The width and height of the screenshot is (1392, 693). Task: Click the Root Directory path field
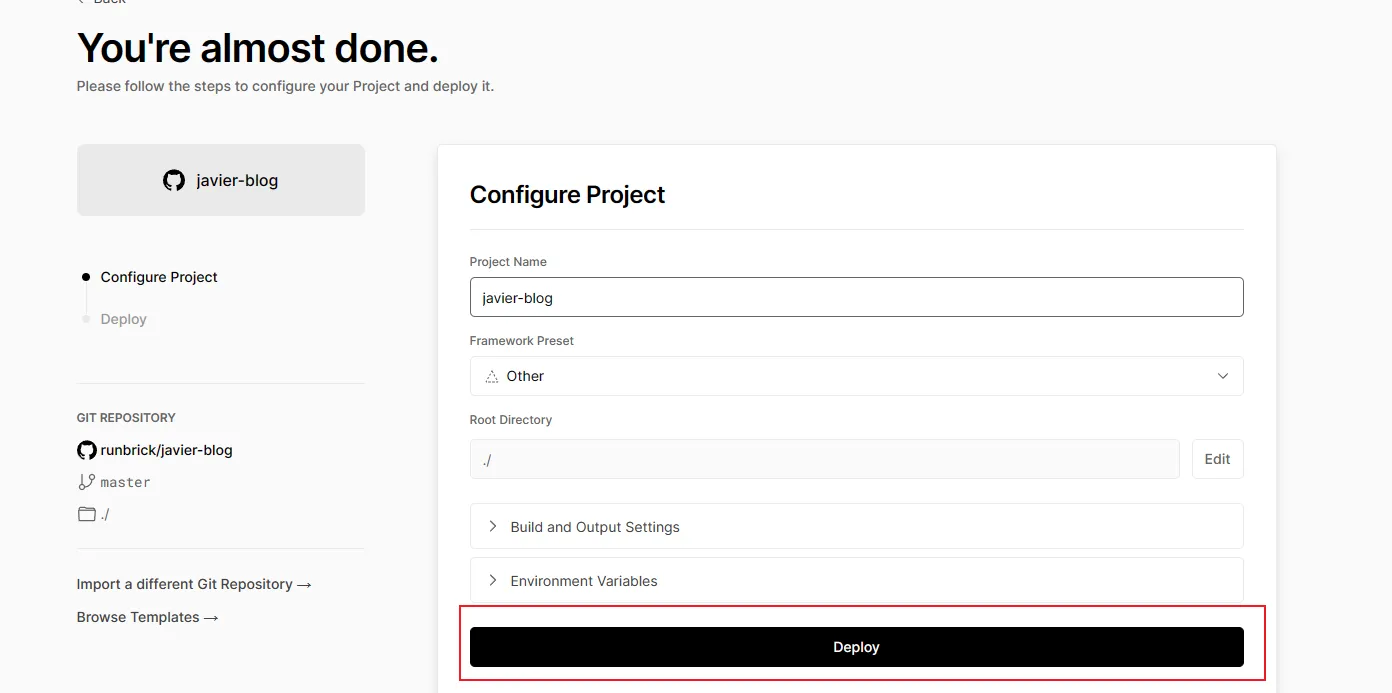[x=824, y=459]
